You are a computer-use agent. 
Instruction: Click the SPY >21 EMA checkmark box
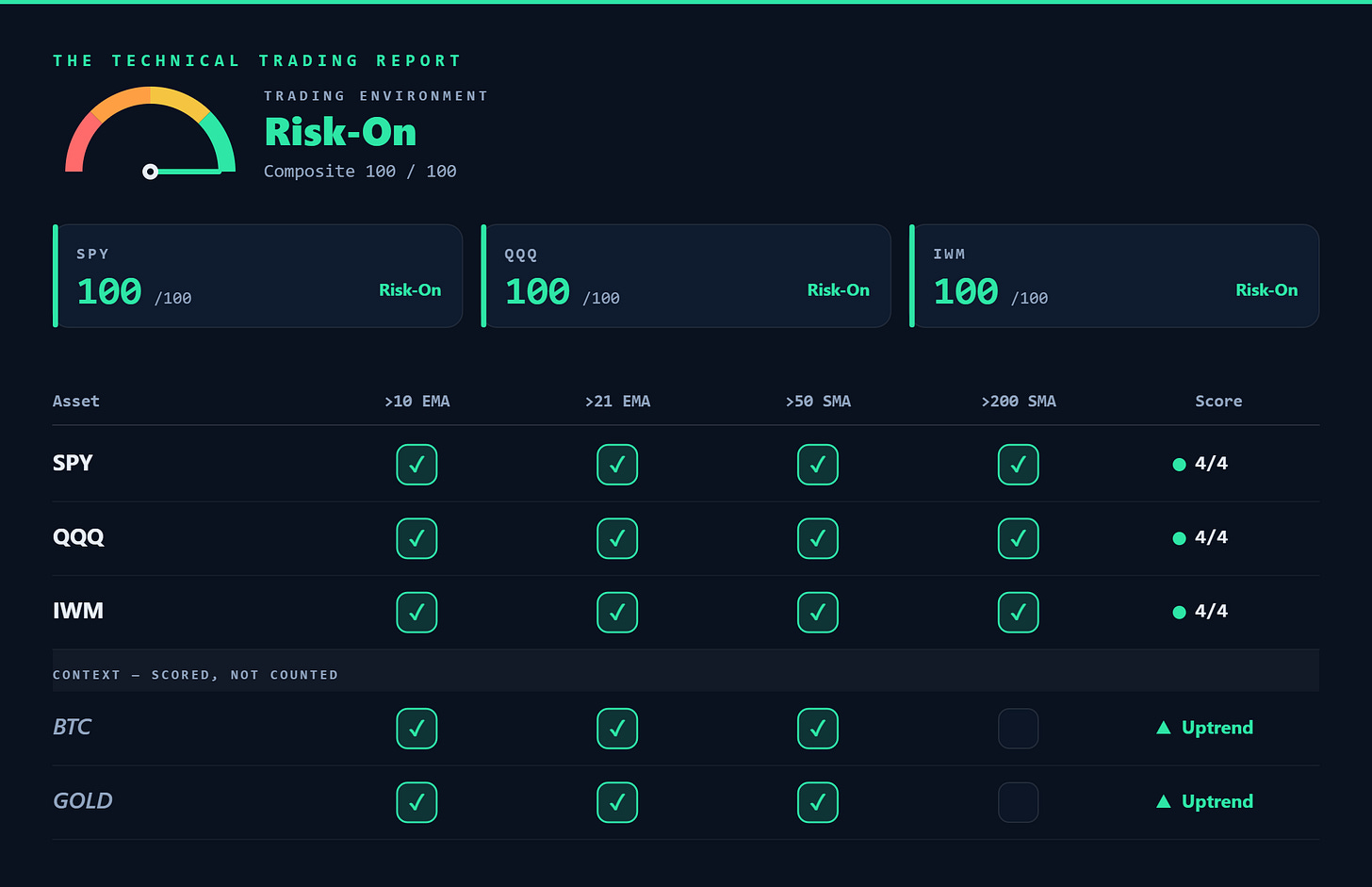617,465
